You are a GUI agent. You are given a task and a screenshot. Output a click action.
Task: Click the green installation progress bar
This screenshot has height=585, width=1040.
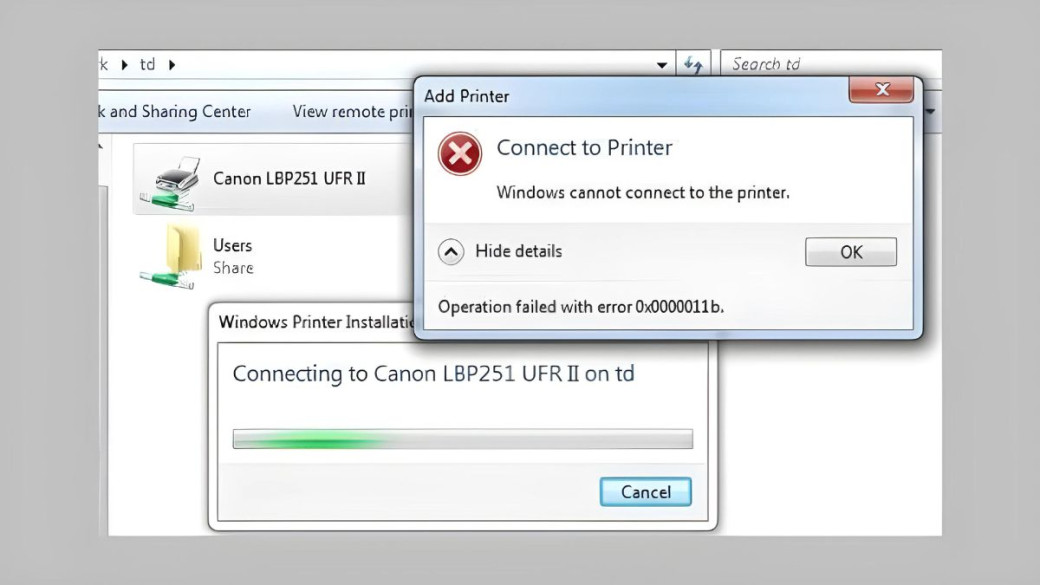463,438
